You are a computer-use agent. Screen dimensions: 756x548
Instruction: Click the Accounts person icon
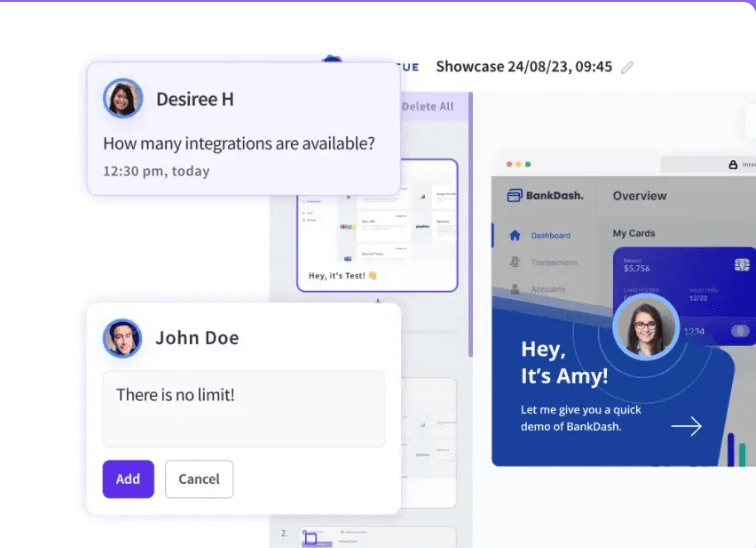[515, 289]
